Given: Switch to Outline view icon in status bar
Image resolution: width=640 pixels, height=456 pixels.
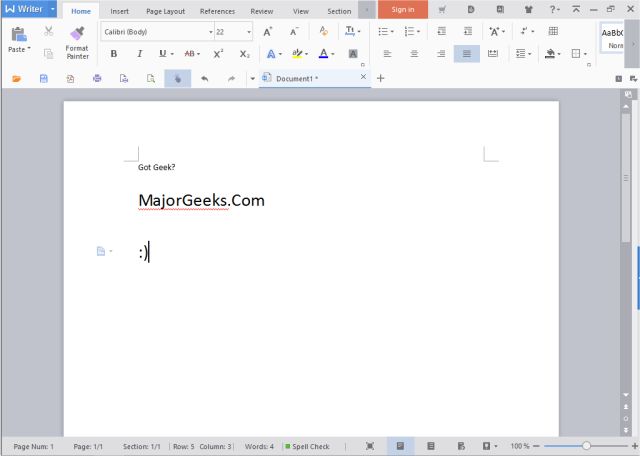Looking at the screenshot, I should pyautogui.click(x=431, y=446).
